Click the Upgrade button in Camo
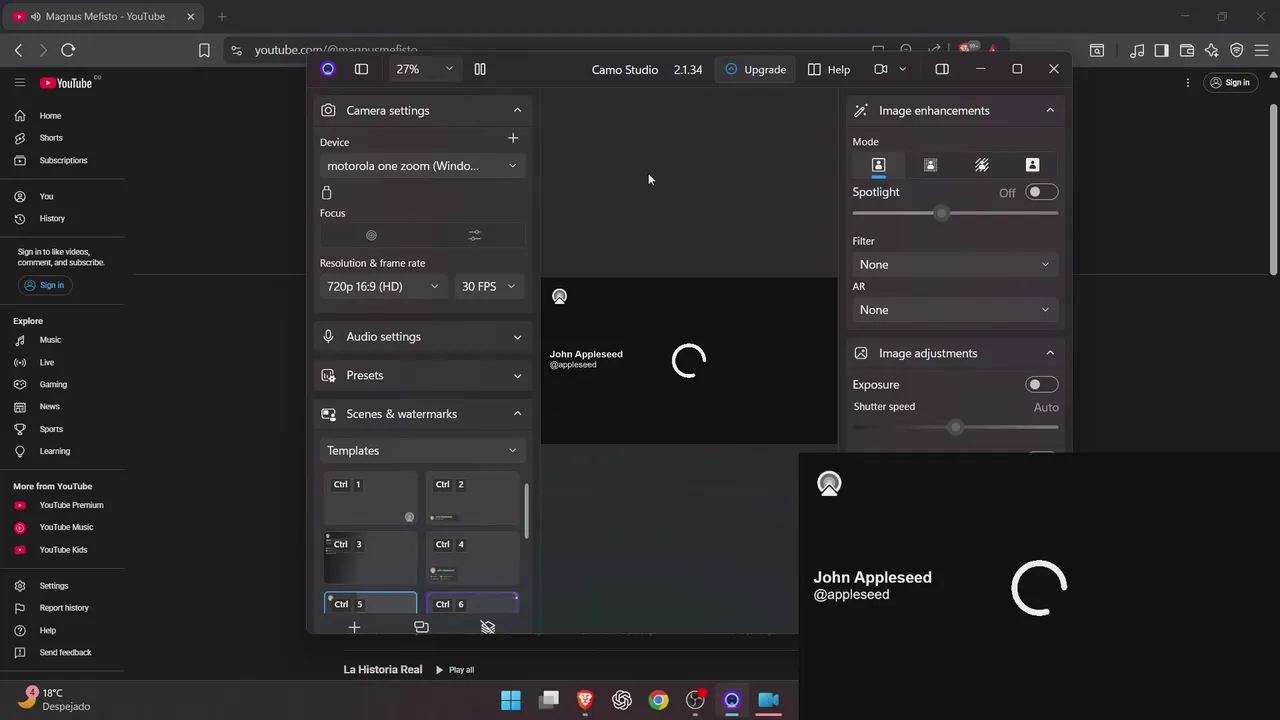This screenshot has width=1280, height=720. pos(756,69)
